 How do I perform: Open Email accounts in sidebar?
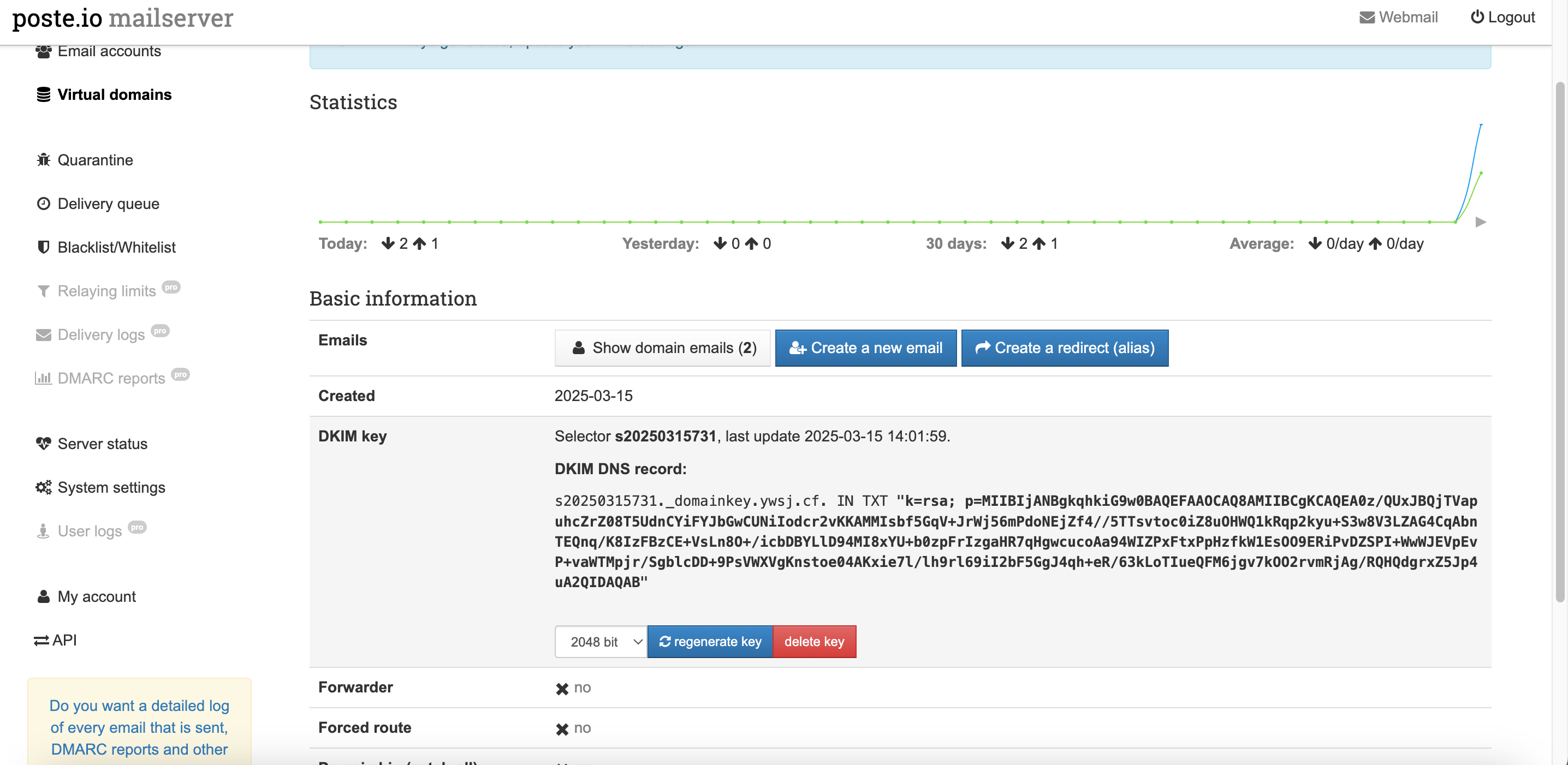(109, 52)
